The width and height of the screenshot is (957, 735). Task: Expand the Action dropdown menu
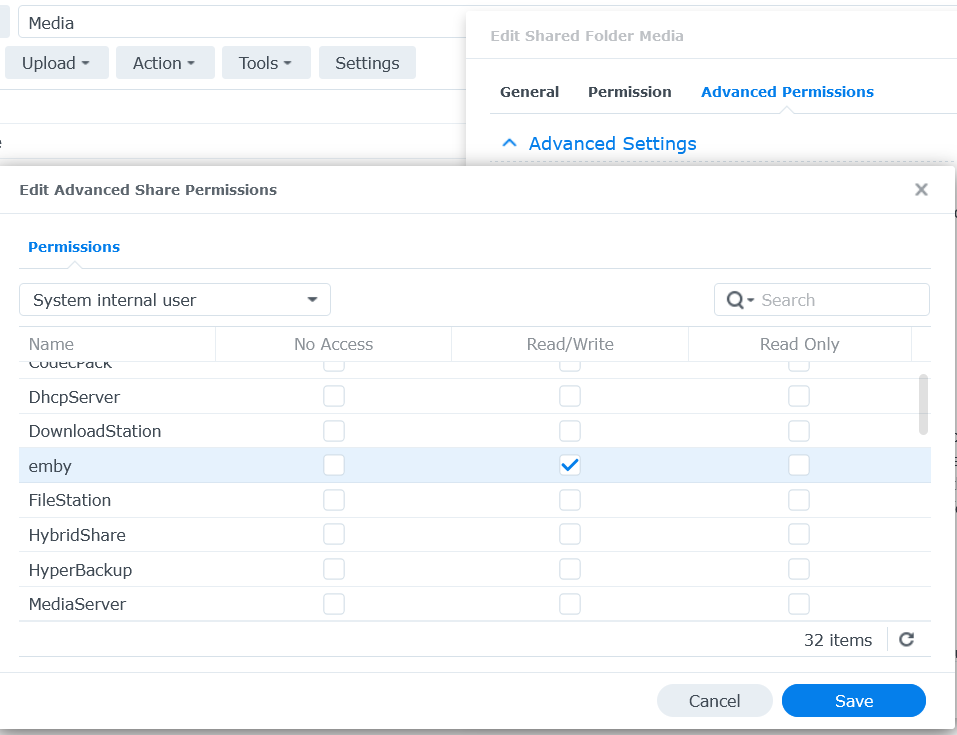165,63
